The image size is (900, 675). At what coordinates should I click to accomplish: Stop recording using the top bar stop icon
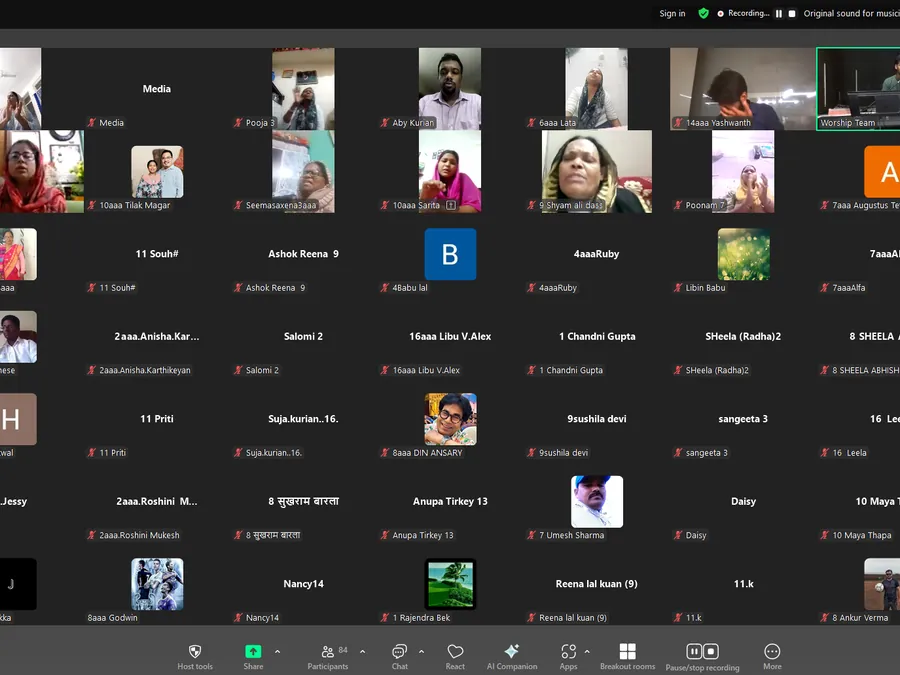click(x=792, y=14)
